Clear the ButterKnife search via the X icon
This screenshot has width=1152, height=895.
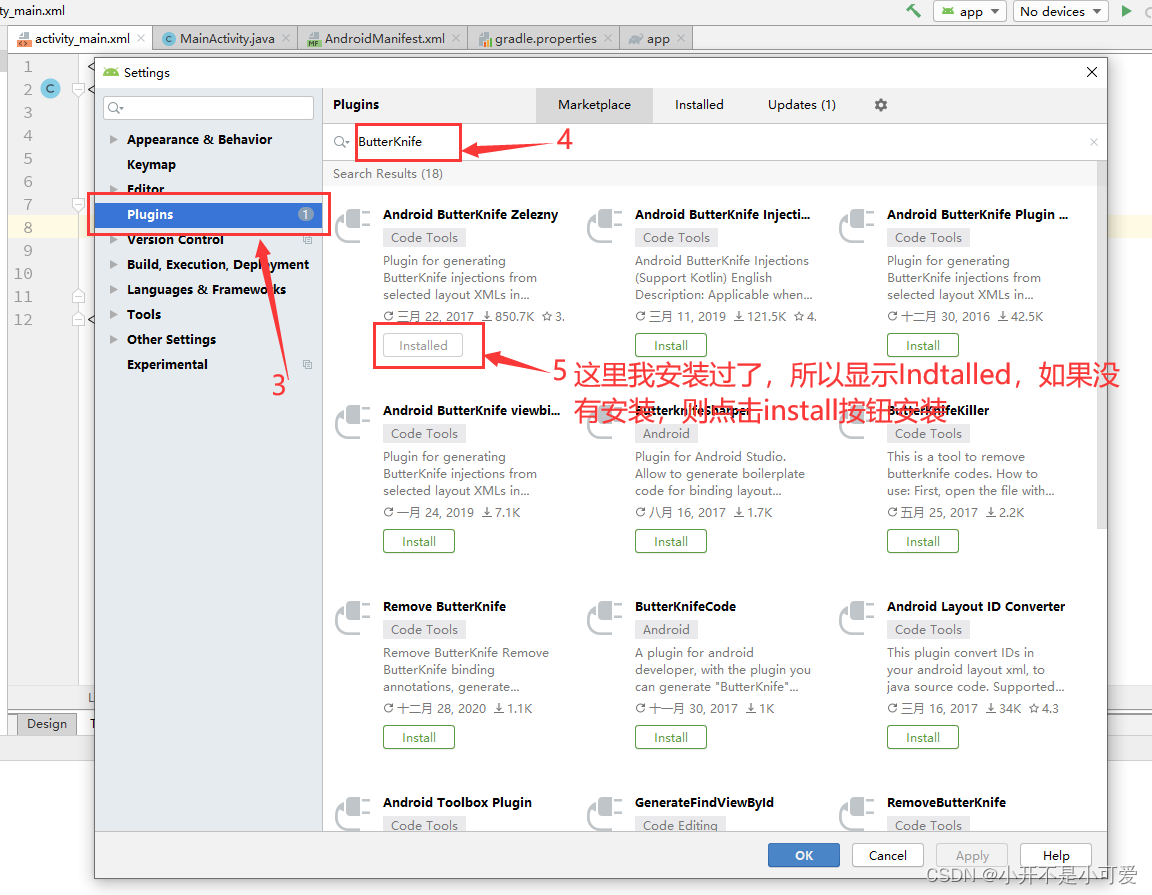point(1093,142)
